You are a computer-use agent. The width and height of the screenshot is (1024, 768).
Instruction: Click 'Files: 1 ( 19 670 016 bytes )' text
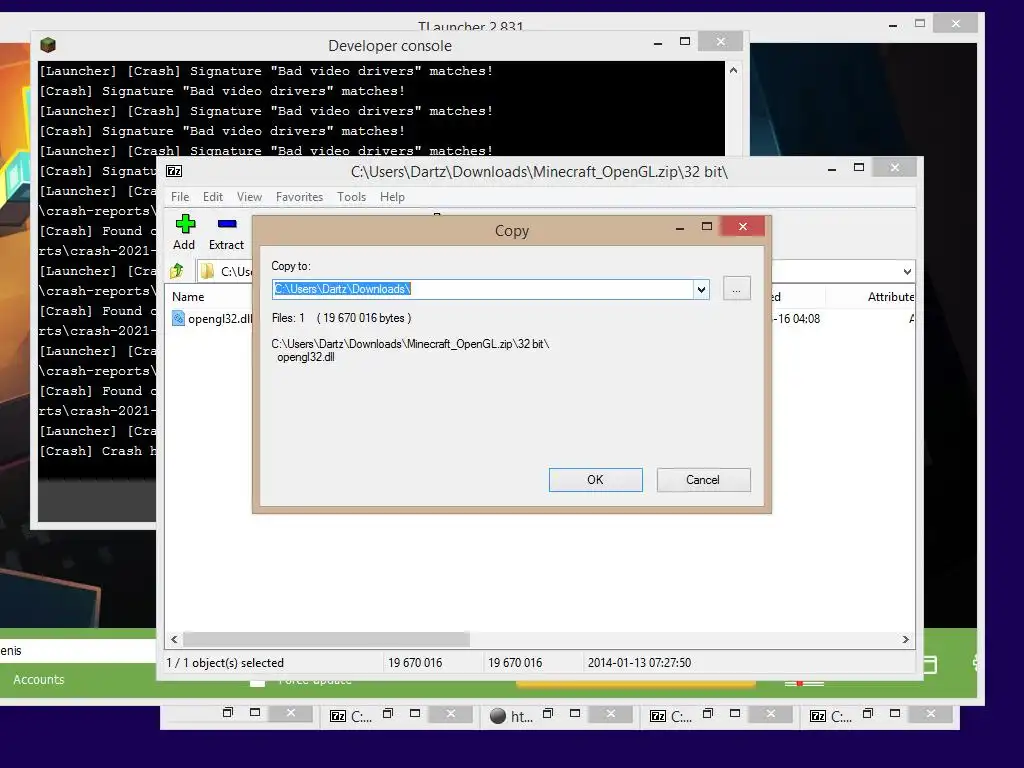pyautogui.click(x=342, y=318)
